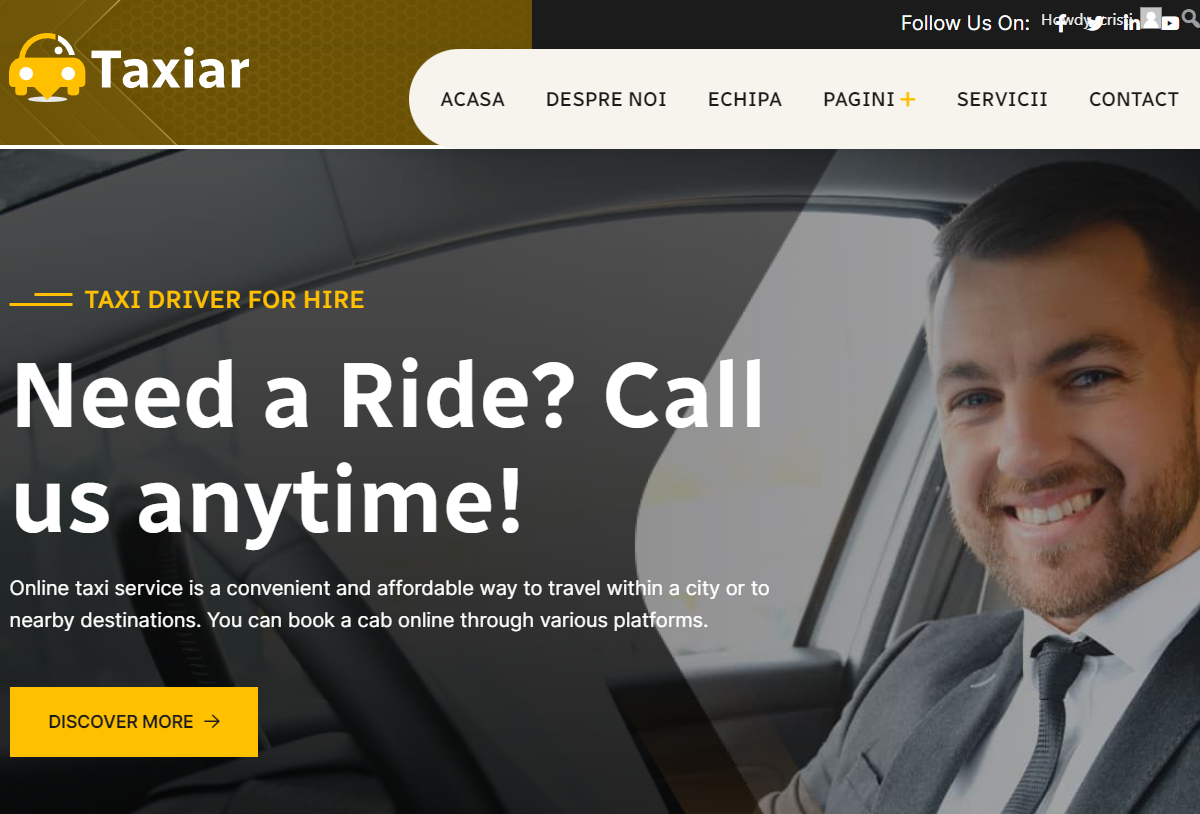Click the yellow taxi logo icon
The image size is (1200, 814).
tap(47, 68)
